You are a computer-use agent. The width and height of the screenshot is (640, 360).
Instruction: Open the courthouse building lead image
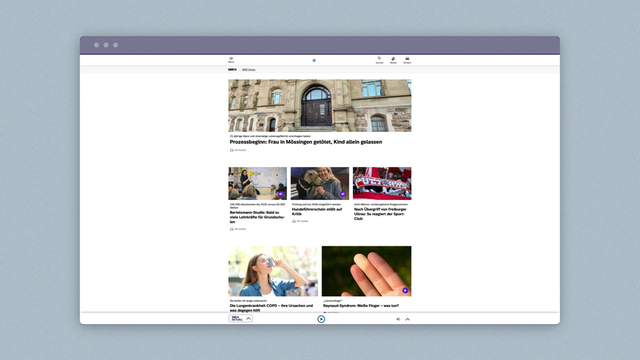point(320,105)
